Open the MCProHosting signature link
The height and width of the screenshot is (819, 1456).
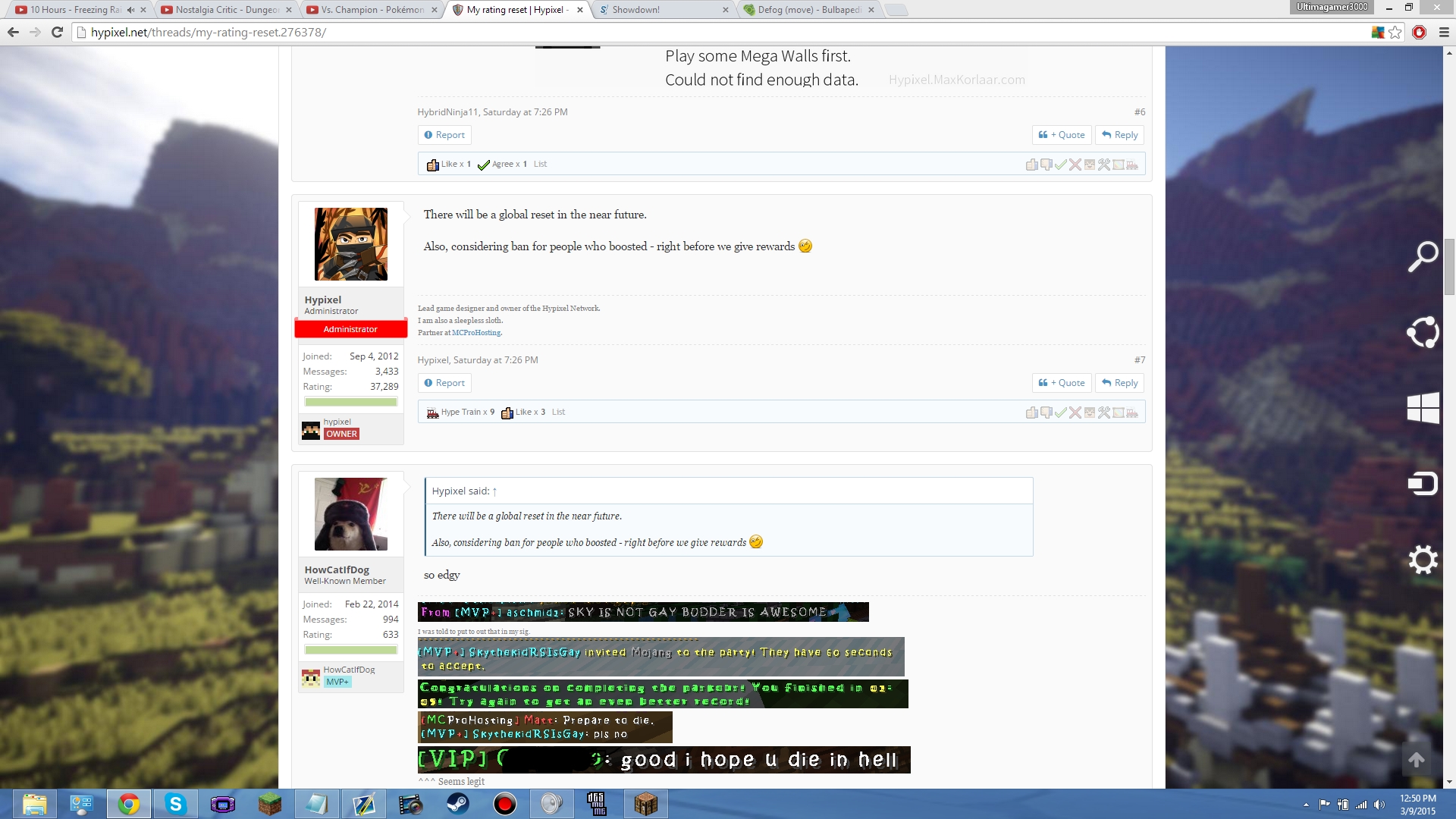476,333
